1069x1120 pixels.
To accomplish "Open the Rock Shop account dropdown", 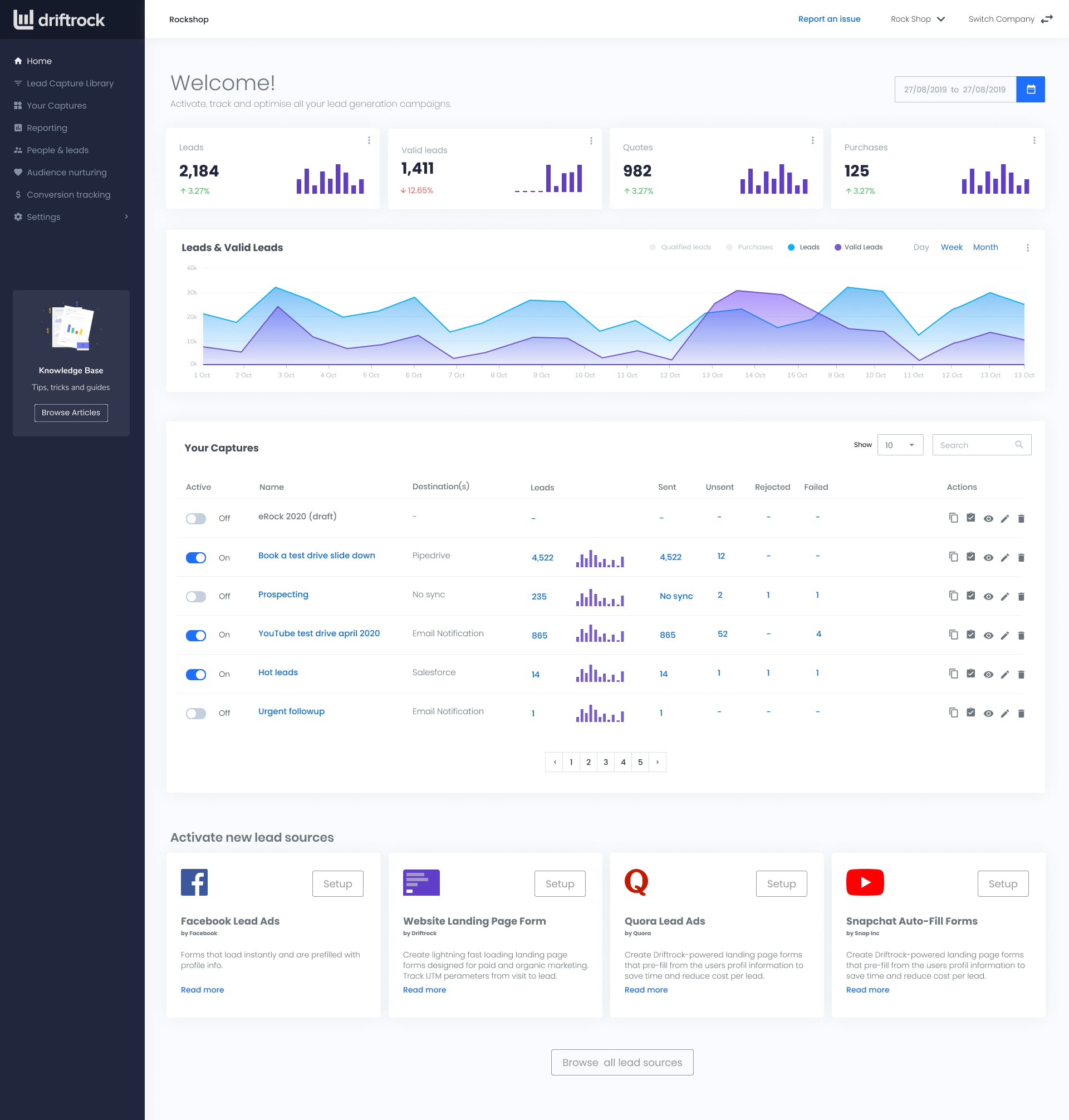I will coord(918,19).
